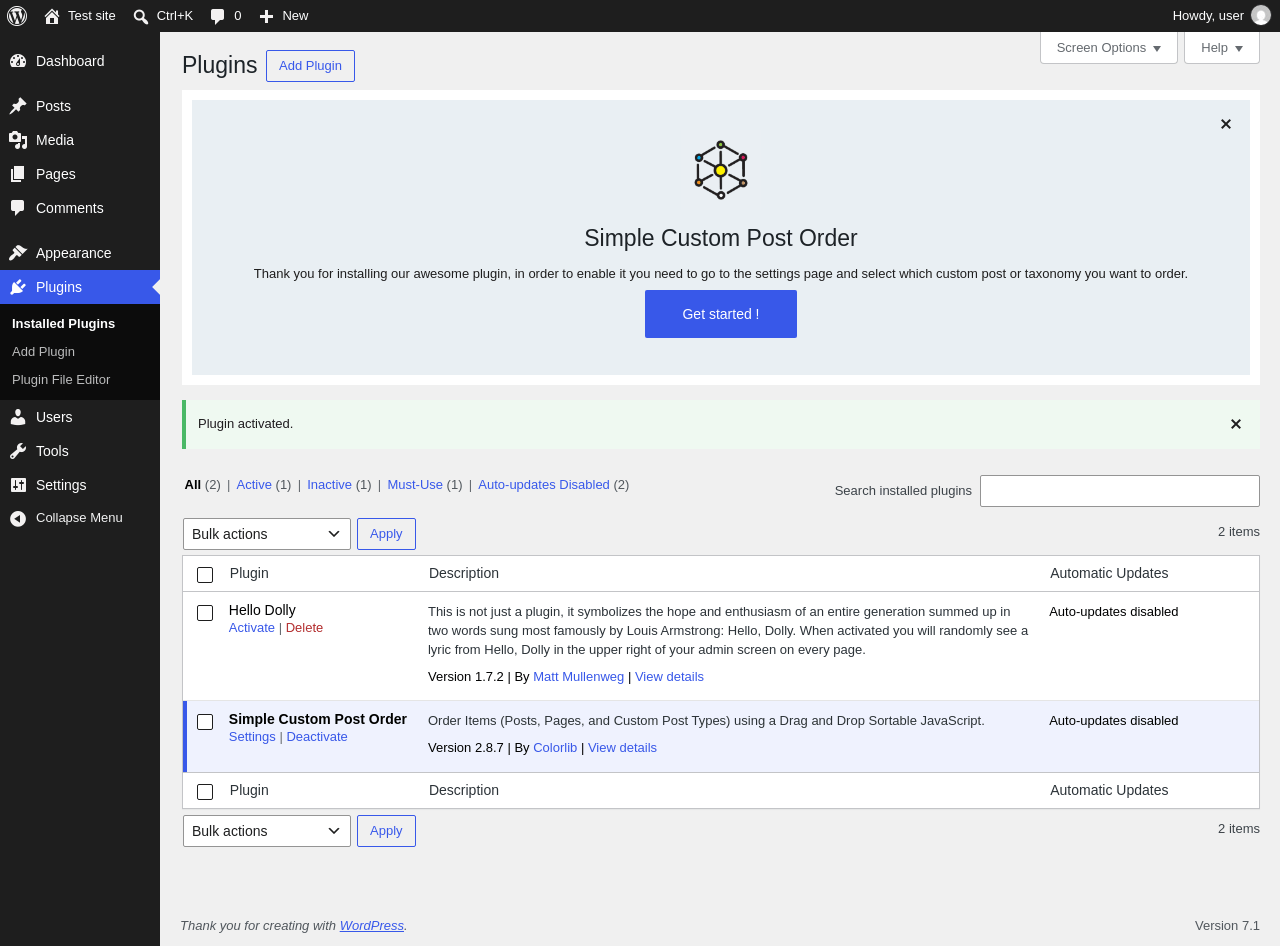Open the Colorlib author link
Viewport: 1280px width, 946px height.
click(x=555, y=747)
